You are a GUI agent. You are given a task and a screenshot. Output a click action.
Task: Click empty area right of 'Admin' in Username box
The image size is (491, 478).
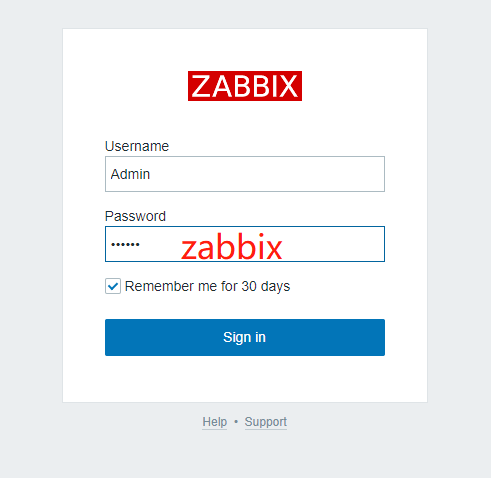(267, 174)
